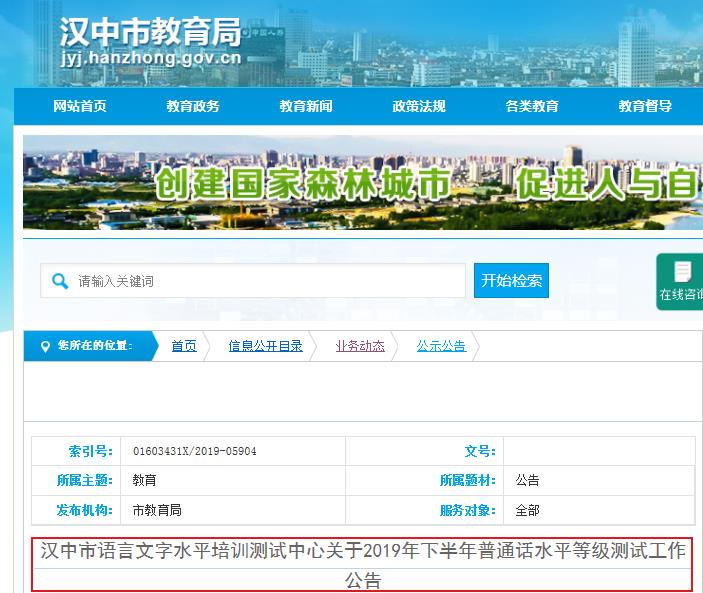Image resolution: width=703 pixels, height=593 pixels.
Task: Open the 在线咨询 online consultation widget
Action: [x=681, y=281]
